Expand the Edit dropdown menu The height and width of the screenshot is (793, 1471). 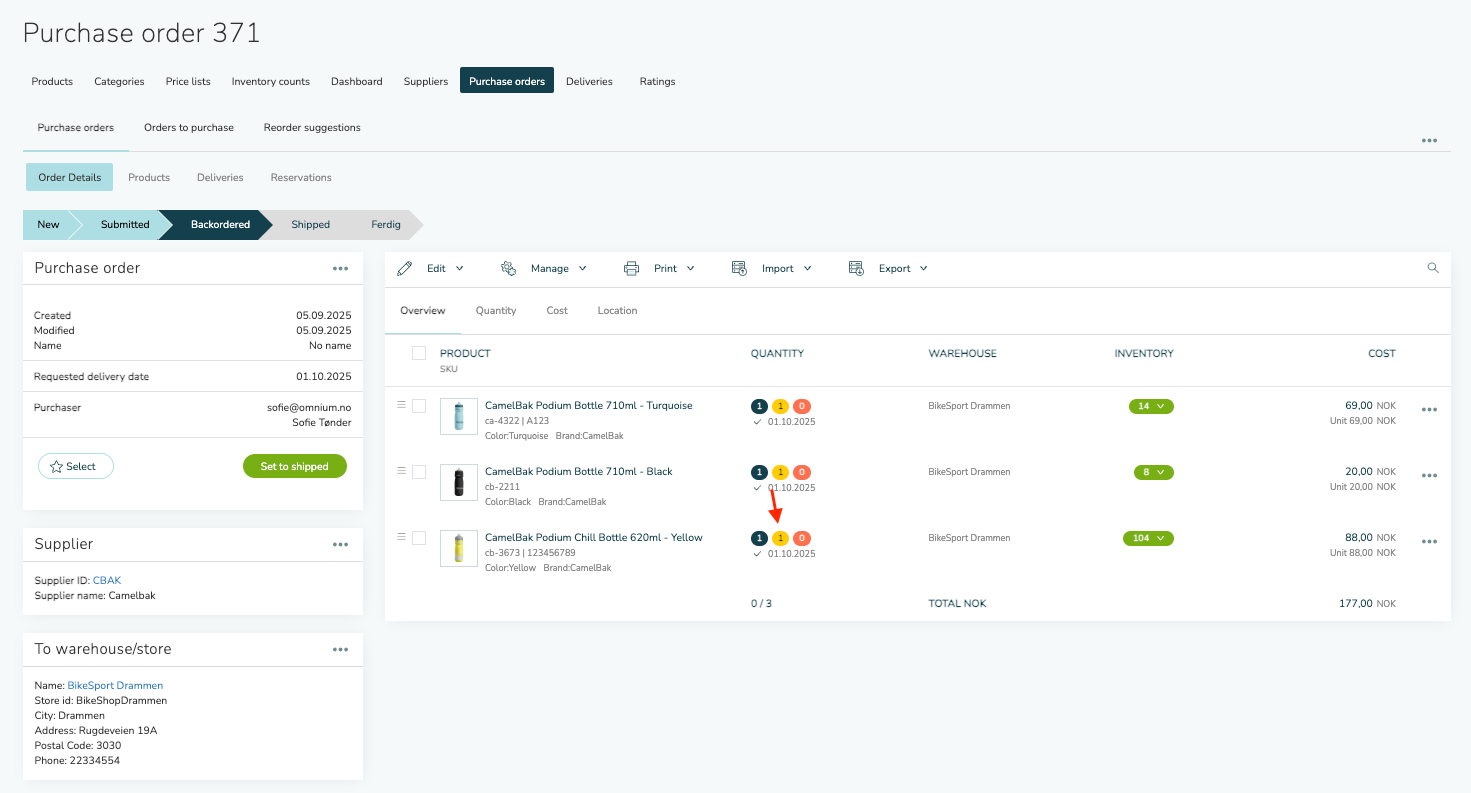(x=432, y=268)
